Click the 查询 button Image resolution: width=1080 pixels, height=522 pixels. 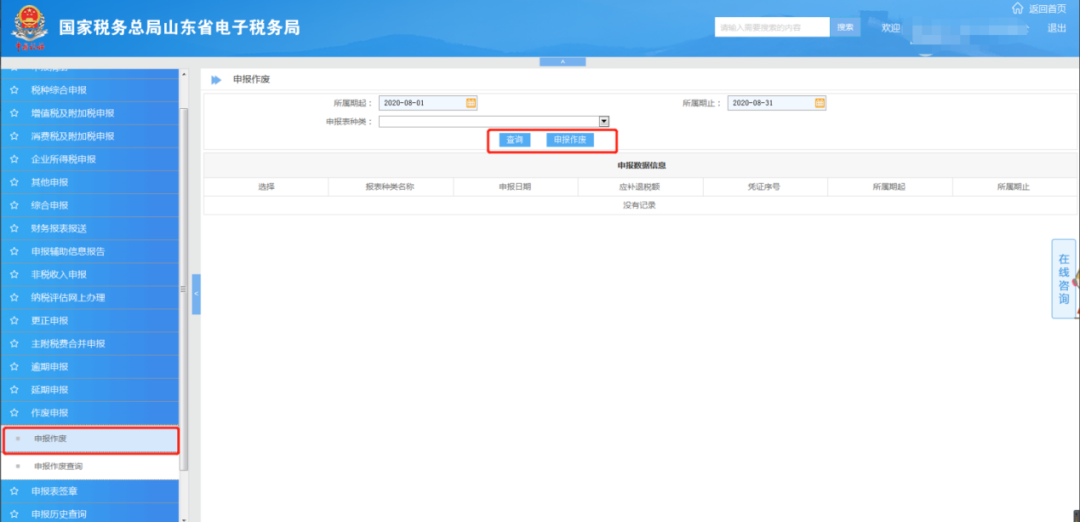click(515, 140)
